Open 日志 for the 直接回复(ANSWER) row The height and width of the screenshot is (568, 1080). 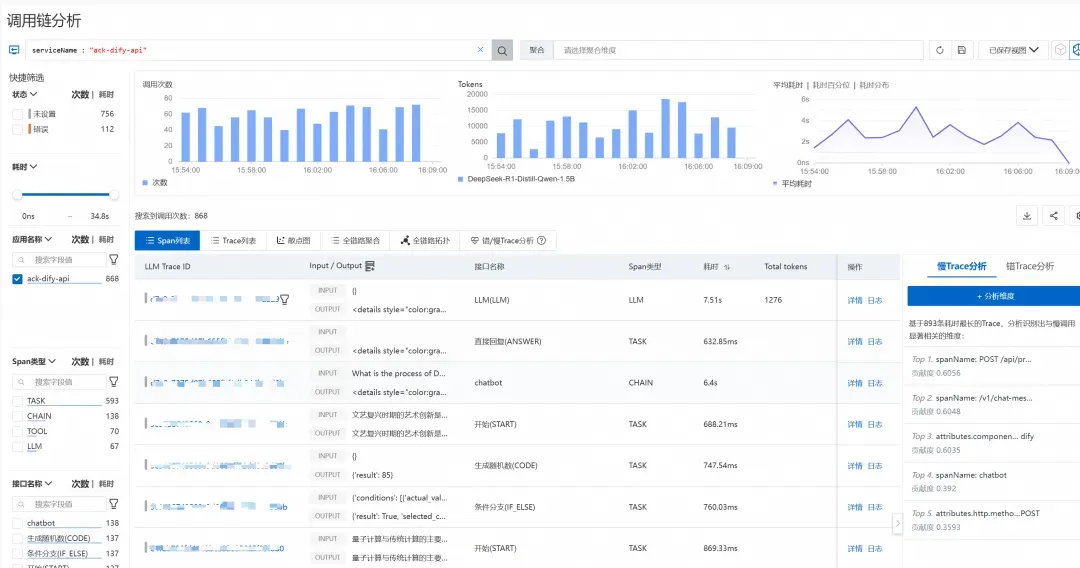pos(875,341)
